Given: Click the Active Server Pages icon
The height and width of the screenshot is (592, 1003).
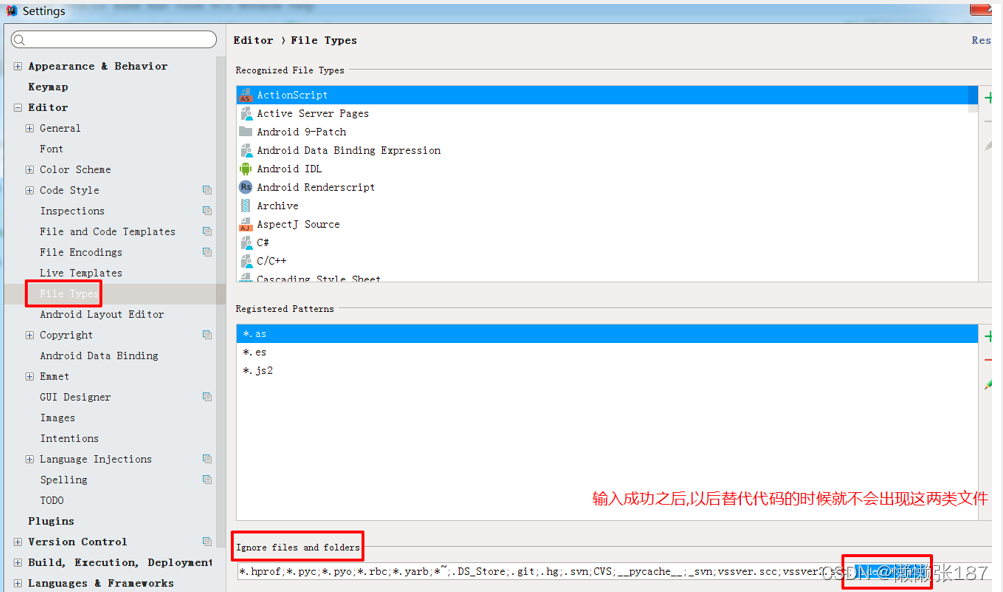Looking at the screenshot, I should (246, 114).
